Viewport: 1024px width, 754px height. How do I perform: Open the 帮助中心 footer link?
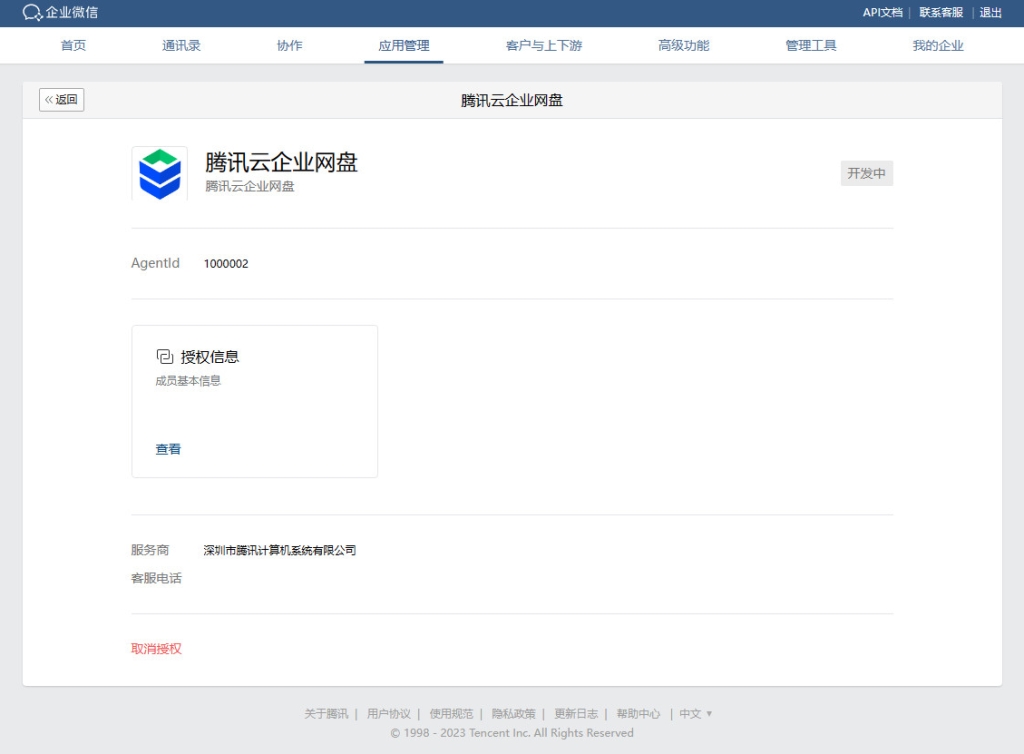point(638,714)
